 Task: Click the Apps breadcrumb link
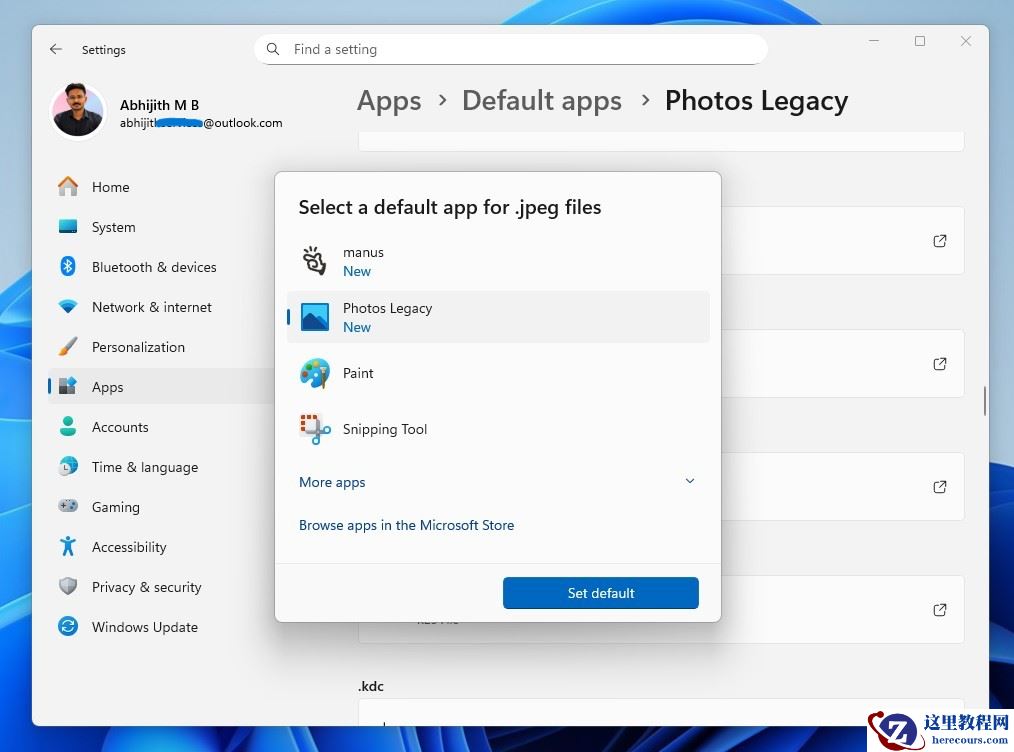pos(389,101)
